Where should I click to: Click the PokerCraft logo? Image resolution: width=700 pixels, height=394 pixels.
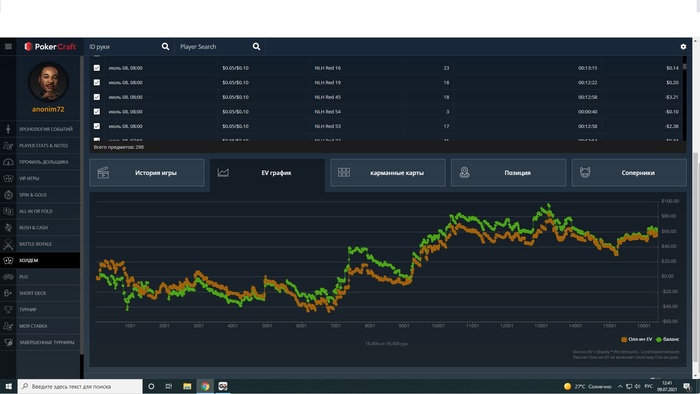click(x=50, y=46)
